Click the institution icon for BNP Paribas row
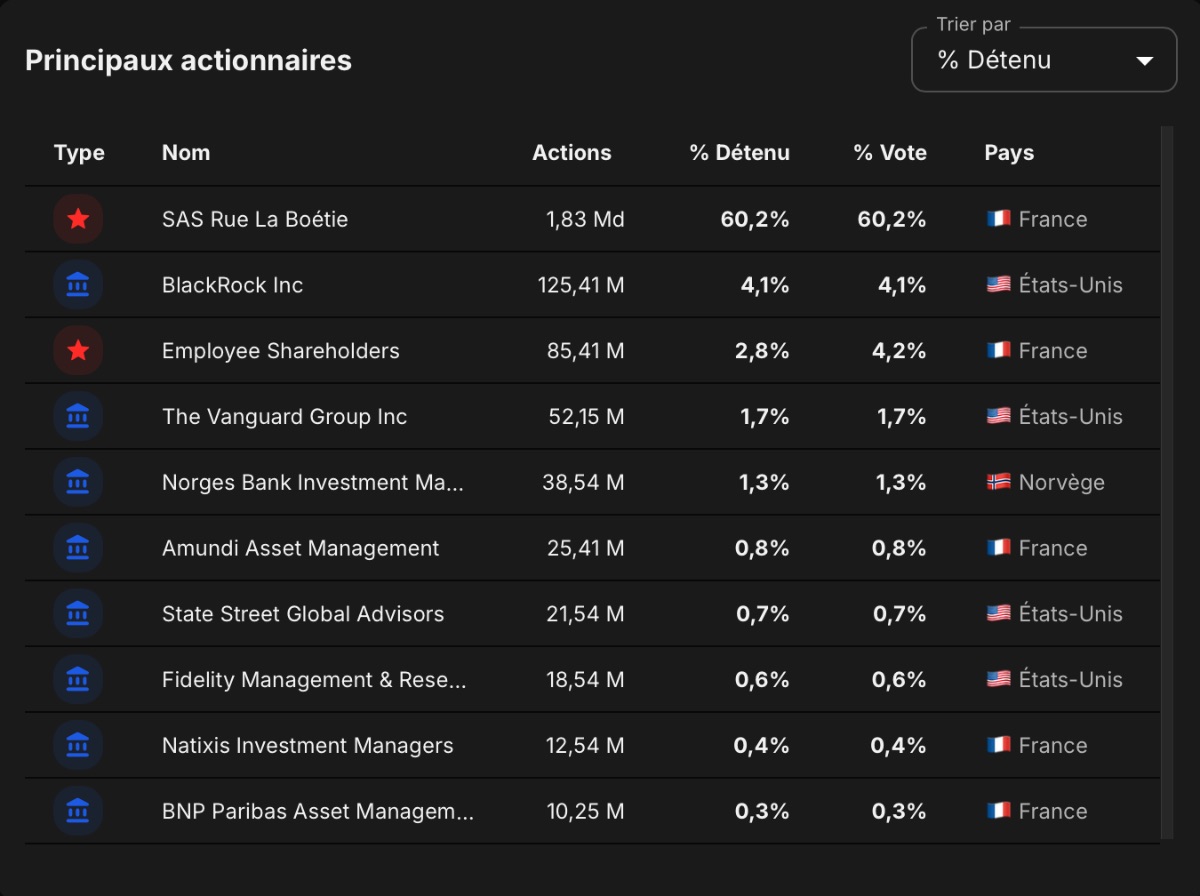The image size is (1200, 896). click(x=79, y=811)
